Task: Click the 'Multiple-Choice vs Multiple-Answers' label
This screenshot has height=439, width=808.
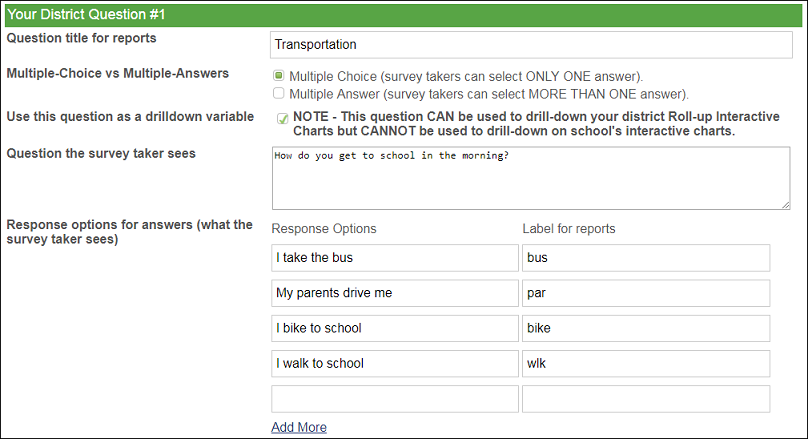Action: [x=117, y=74]
